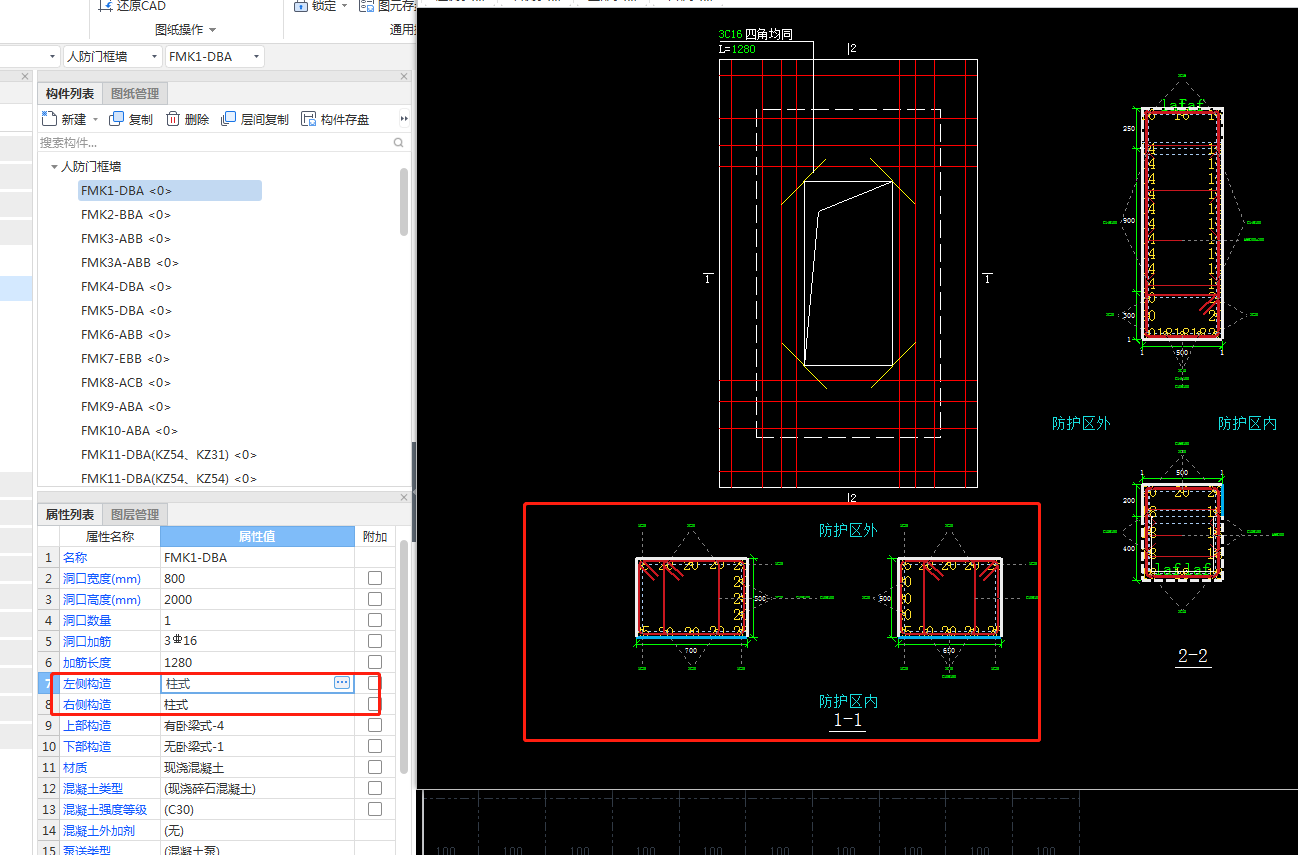Click the 删除 trash icon
1298x855 pixels.
pyautogui.click(x=173, y=119)
